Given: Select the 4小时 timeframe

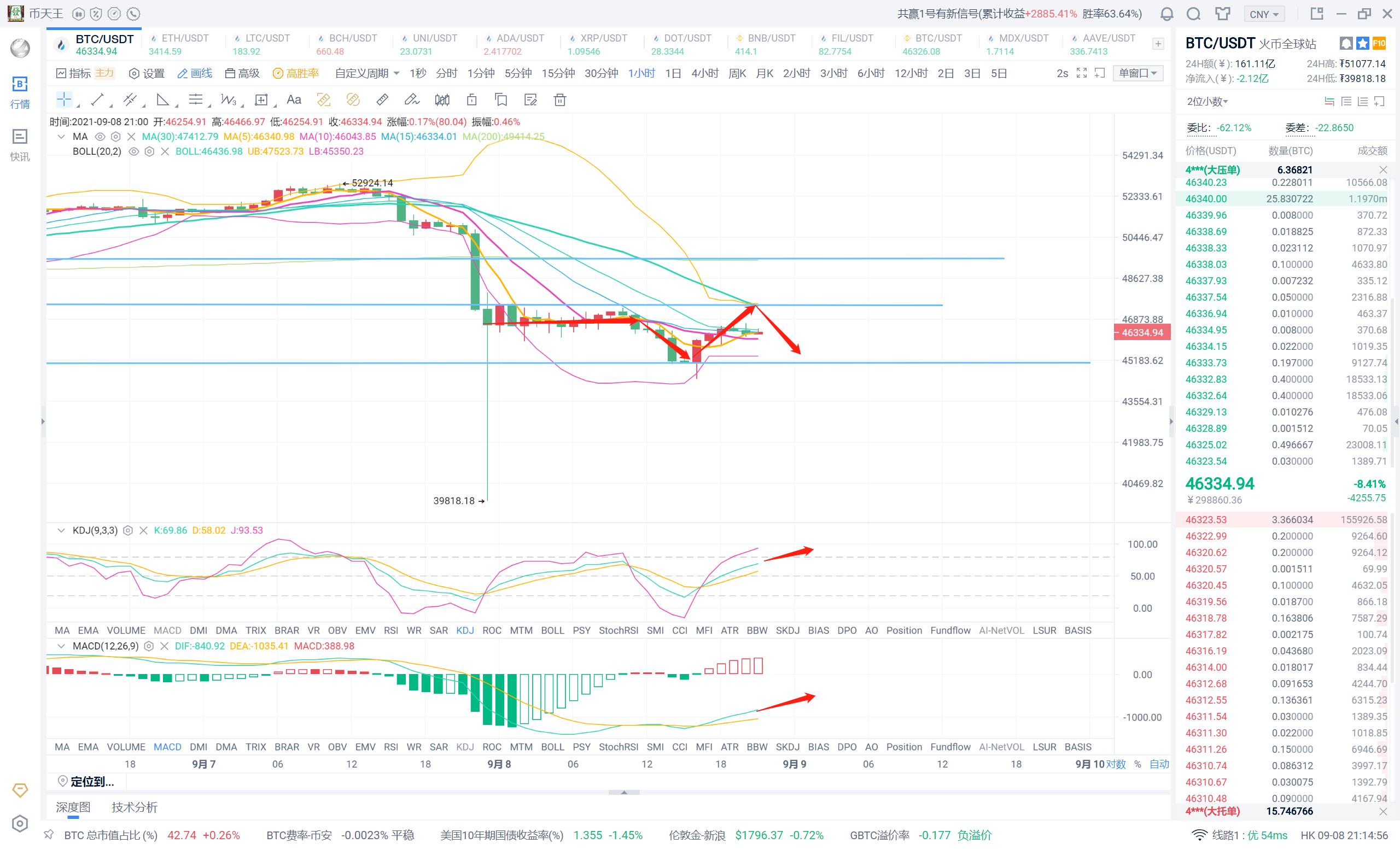Looking at the screenshot, I should pyautogui.click(x=704, y=73).
